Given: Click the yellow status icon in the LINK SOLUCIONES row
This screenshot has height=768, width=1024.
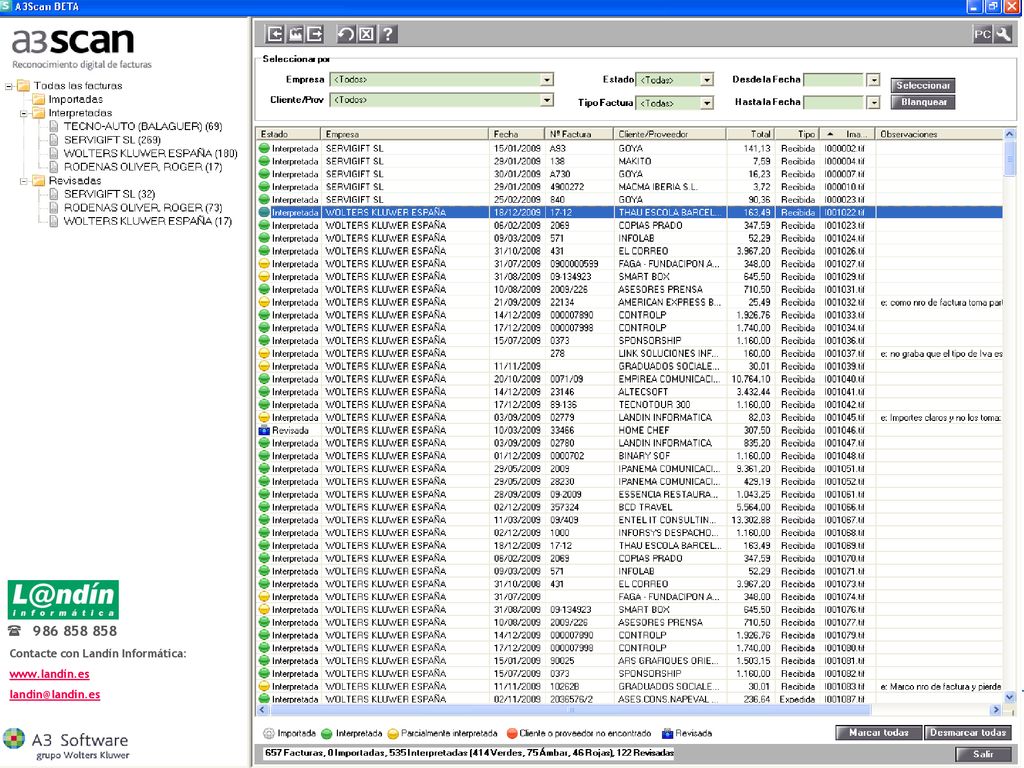Looking at the screenshot, I should coord(264,353).
